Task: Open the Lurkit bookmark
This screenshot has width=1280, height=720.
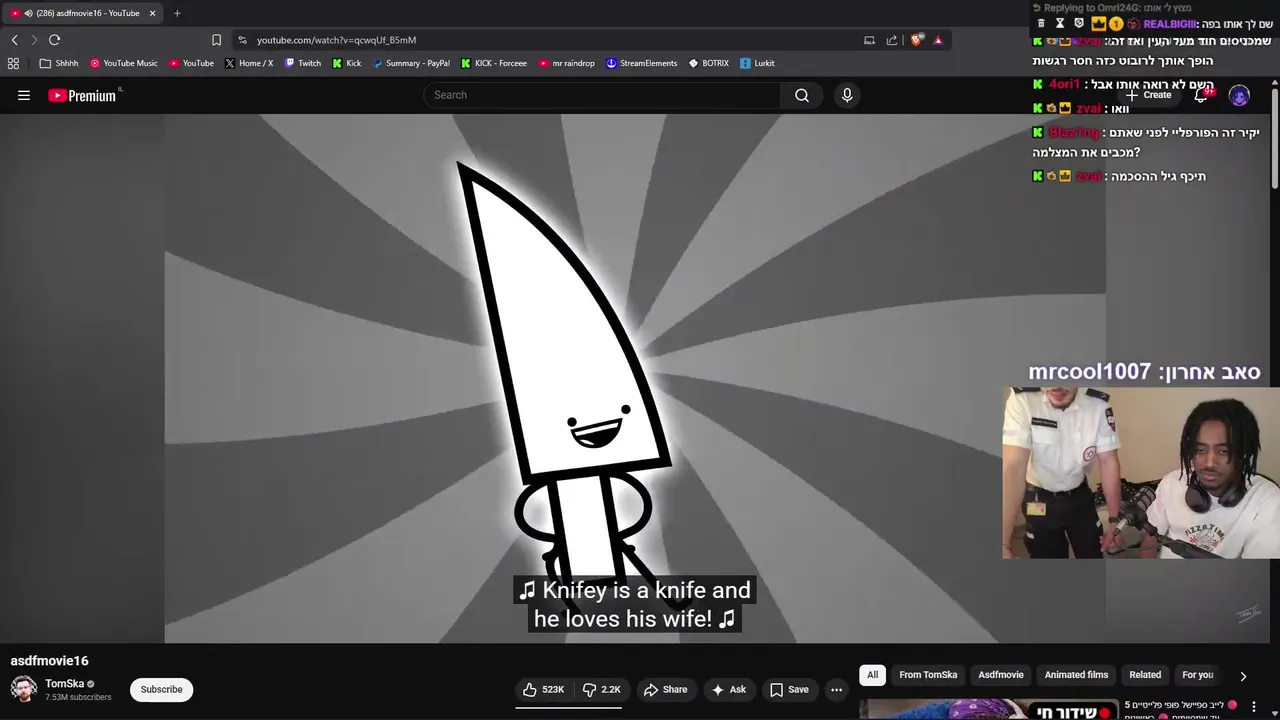Action: (x=757, y=63)
